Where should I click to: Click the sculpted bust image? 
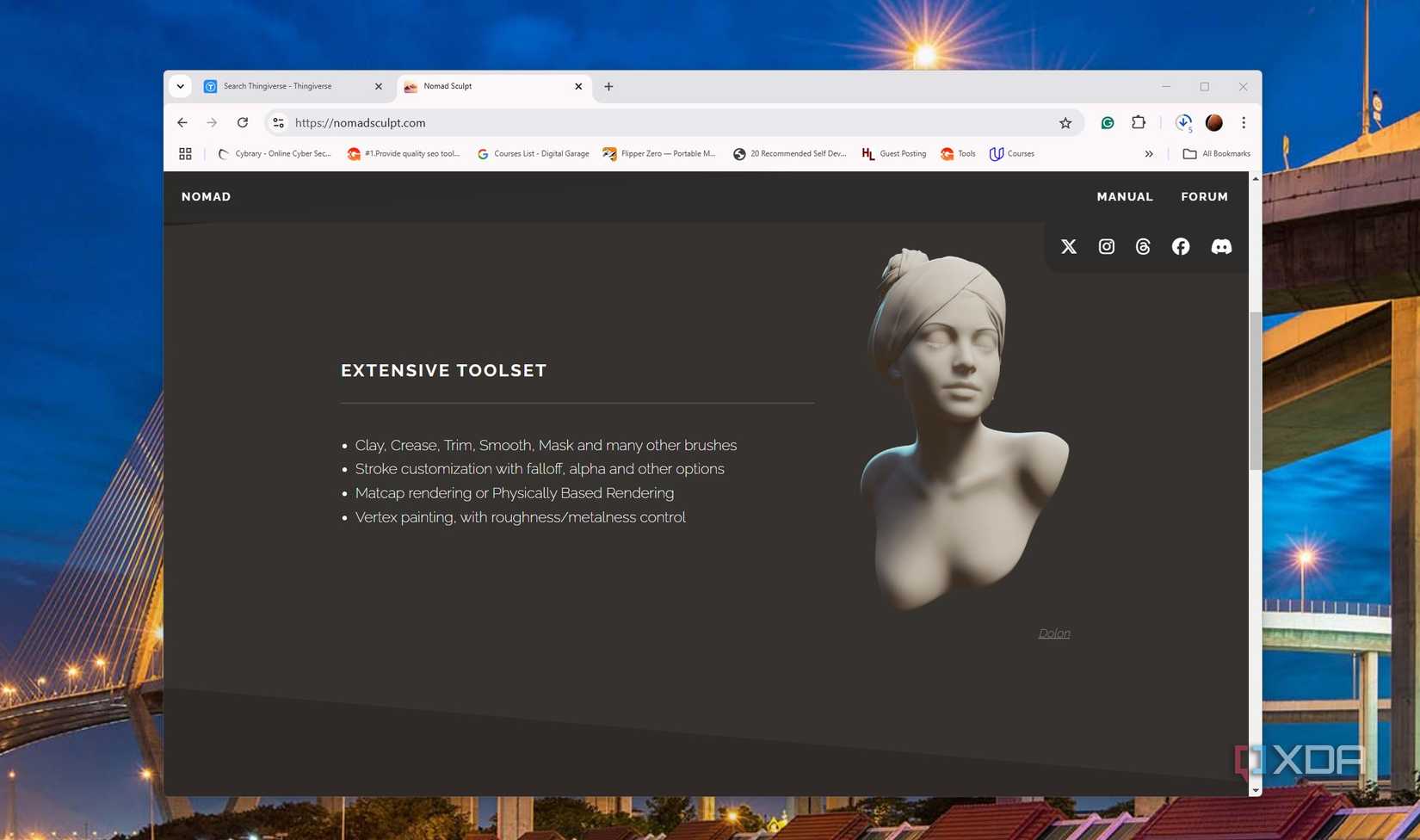964,429
